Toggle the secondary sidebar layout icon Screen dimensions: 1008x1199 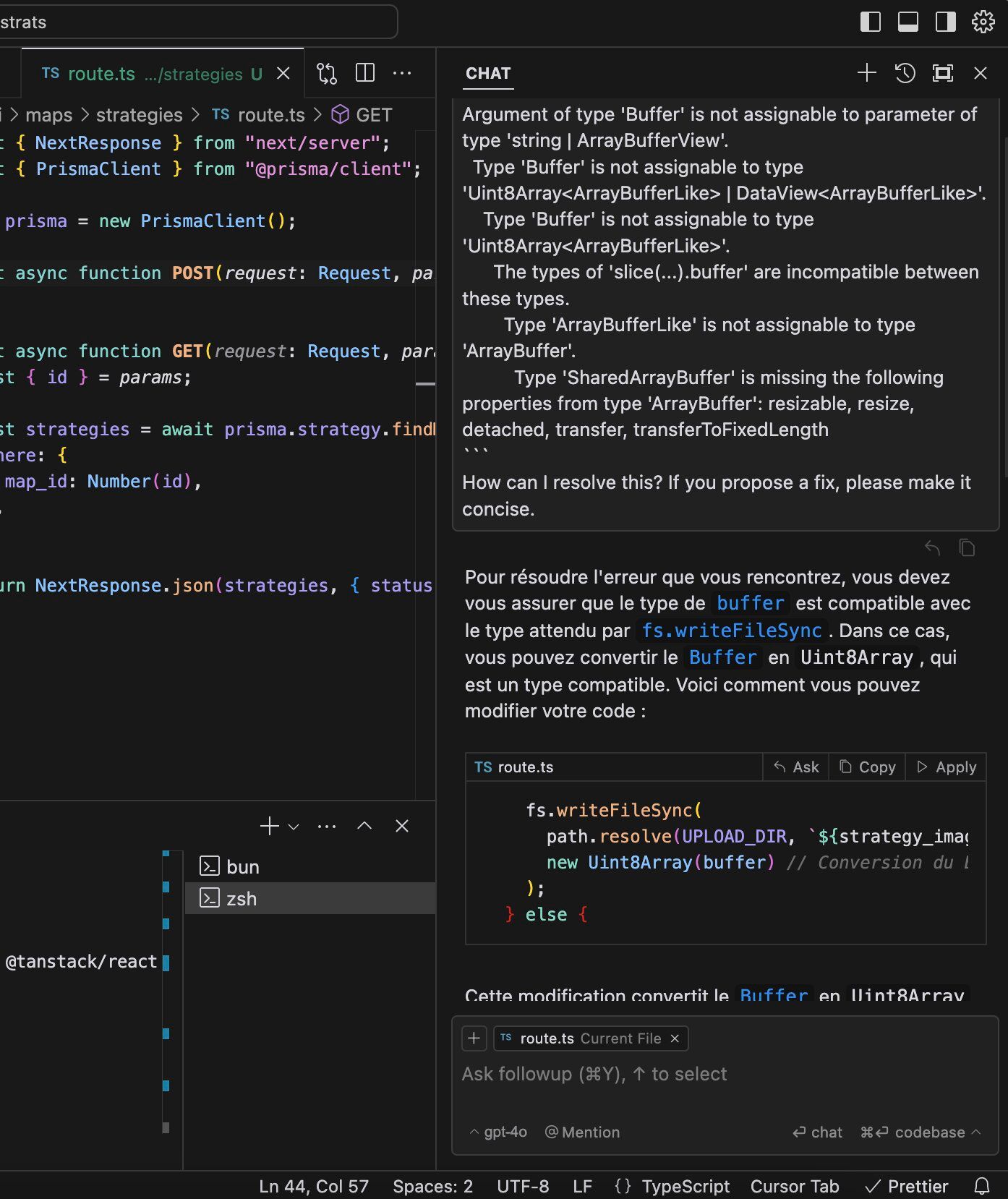[946, 22]
